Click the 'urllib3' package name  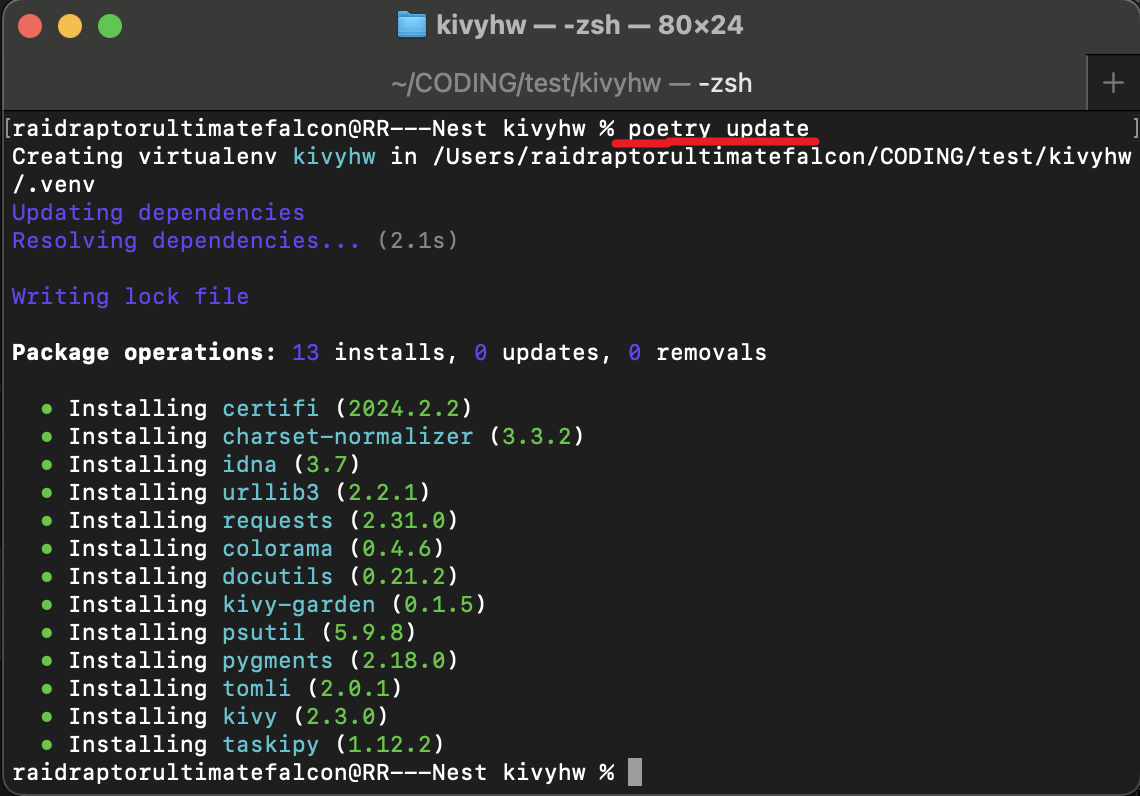point(270,492)
